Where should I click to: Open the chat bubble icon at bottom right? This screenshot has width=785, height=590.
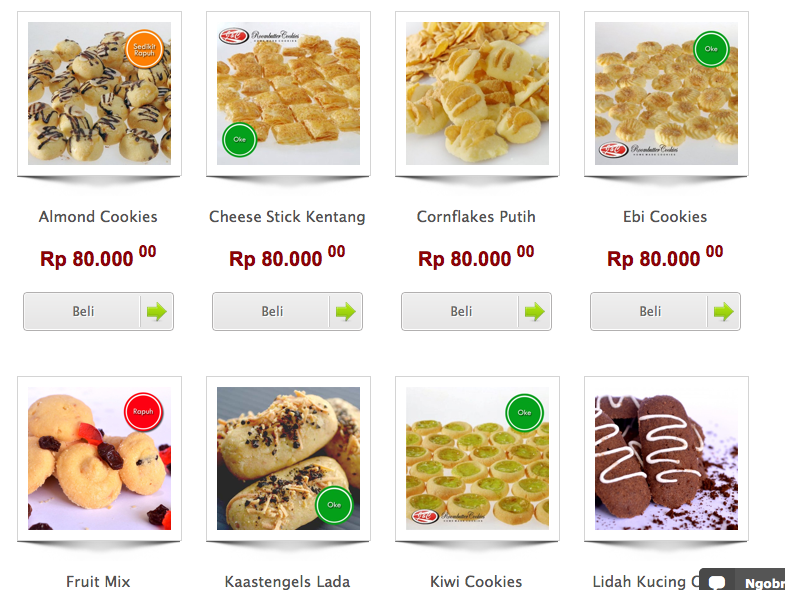717,582
